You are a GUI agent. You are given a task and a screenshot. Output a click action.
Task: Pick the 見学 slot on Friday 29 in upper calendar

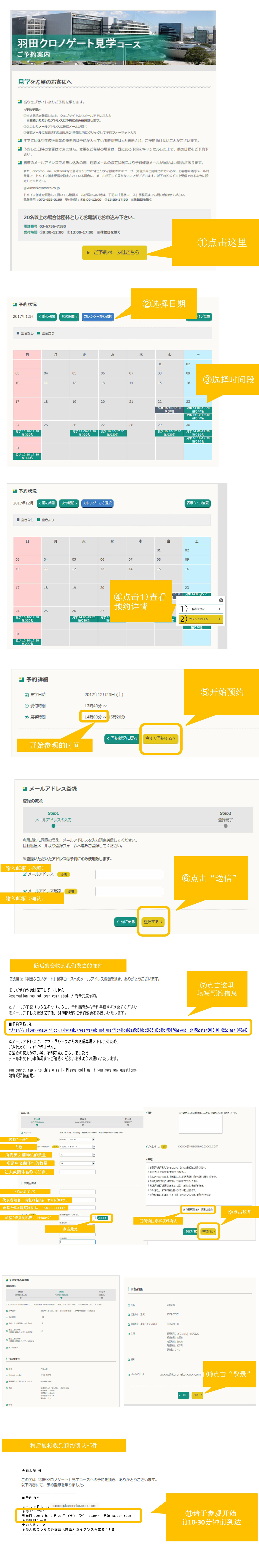(169, 433)
